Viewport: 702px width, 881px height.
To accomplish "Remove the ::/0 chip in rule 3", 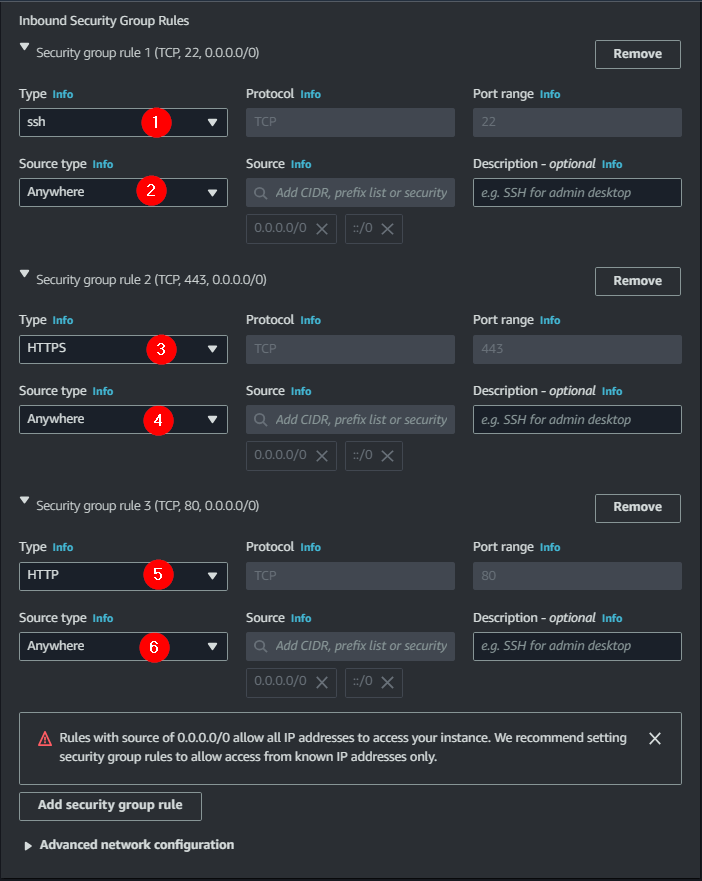I will click(387, 683).
